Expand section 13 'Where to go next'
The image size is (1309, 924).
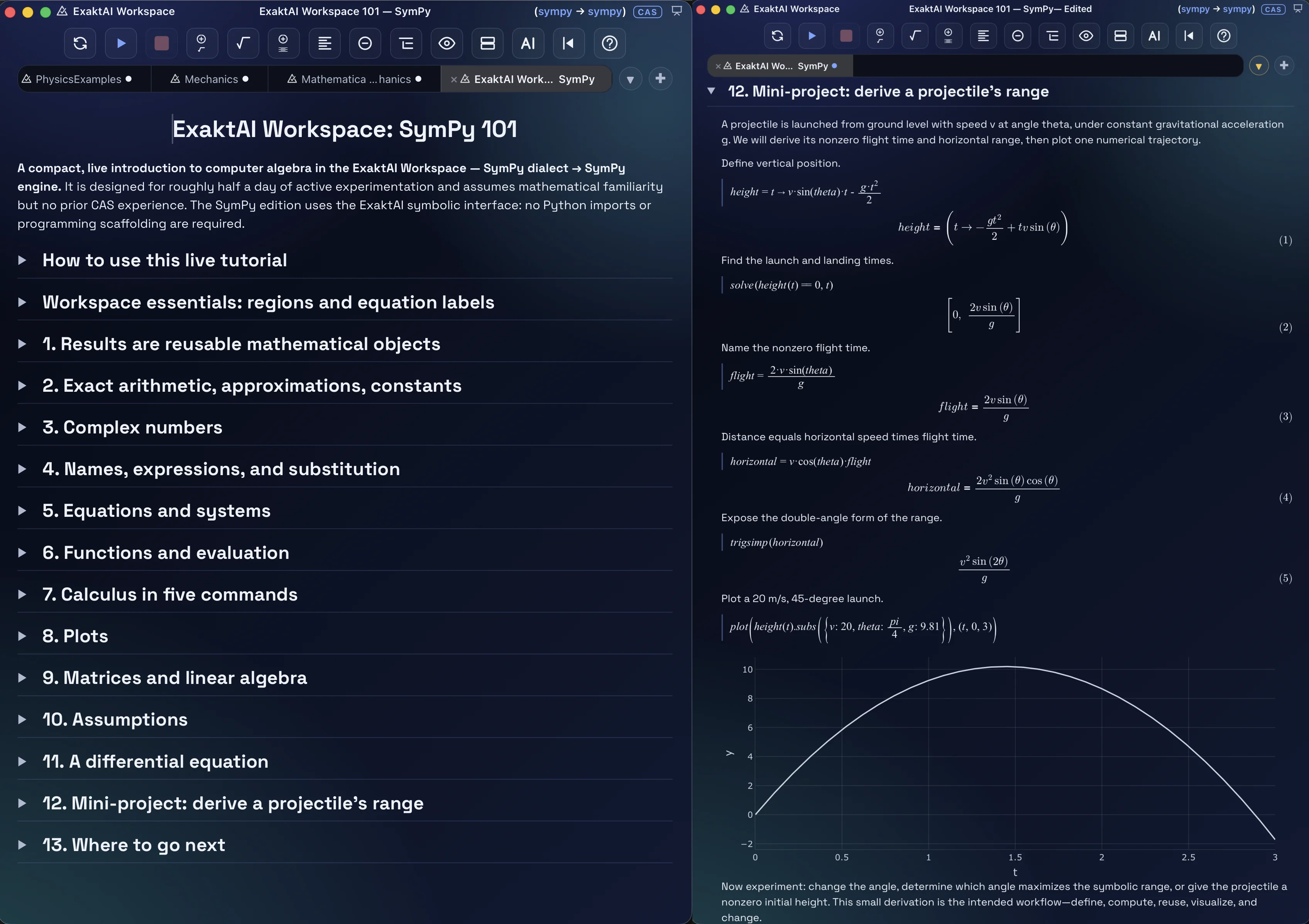22,845
